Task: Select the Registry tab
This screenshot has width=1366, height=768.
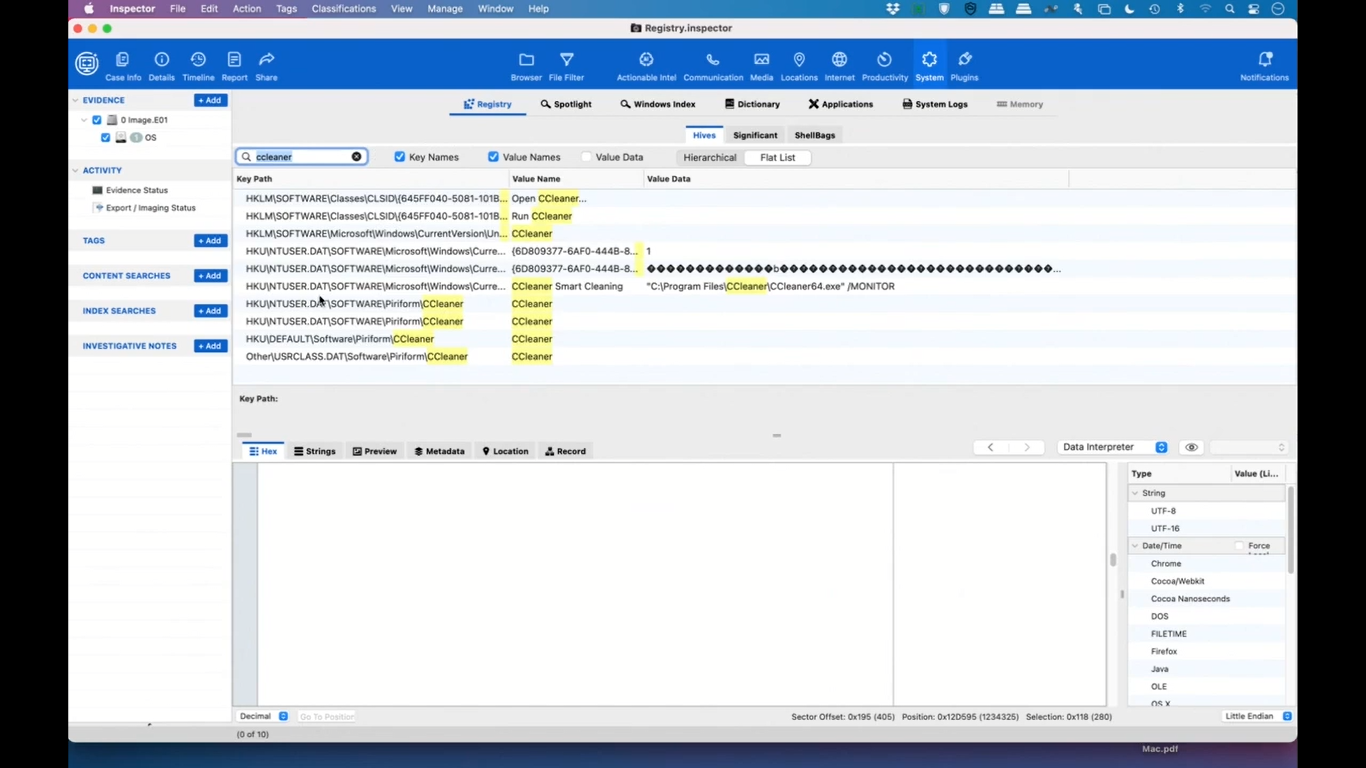Action: coord(487,104)
